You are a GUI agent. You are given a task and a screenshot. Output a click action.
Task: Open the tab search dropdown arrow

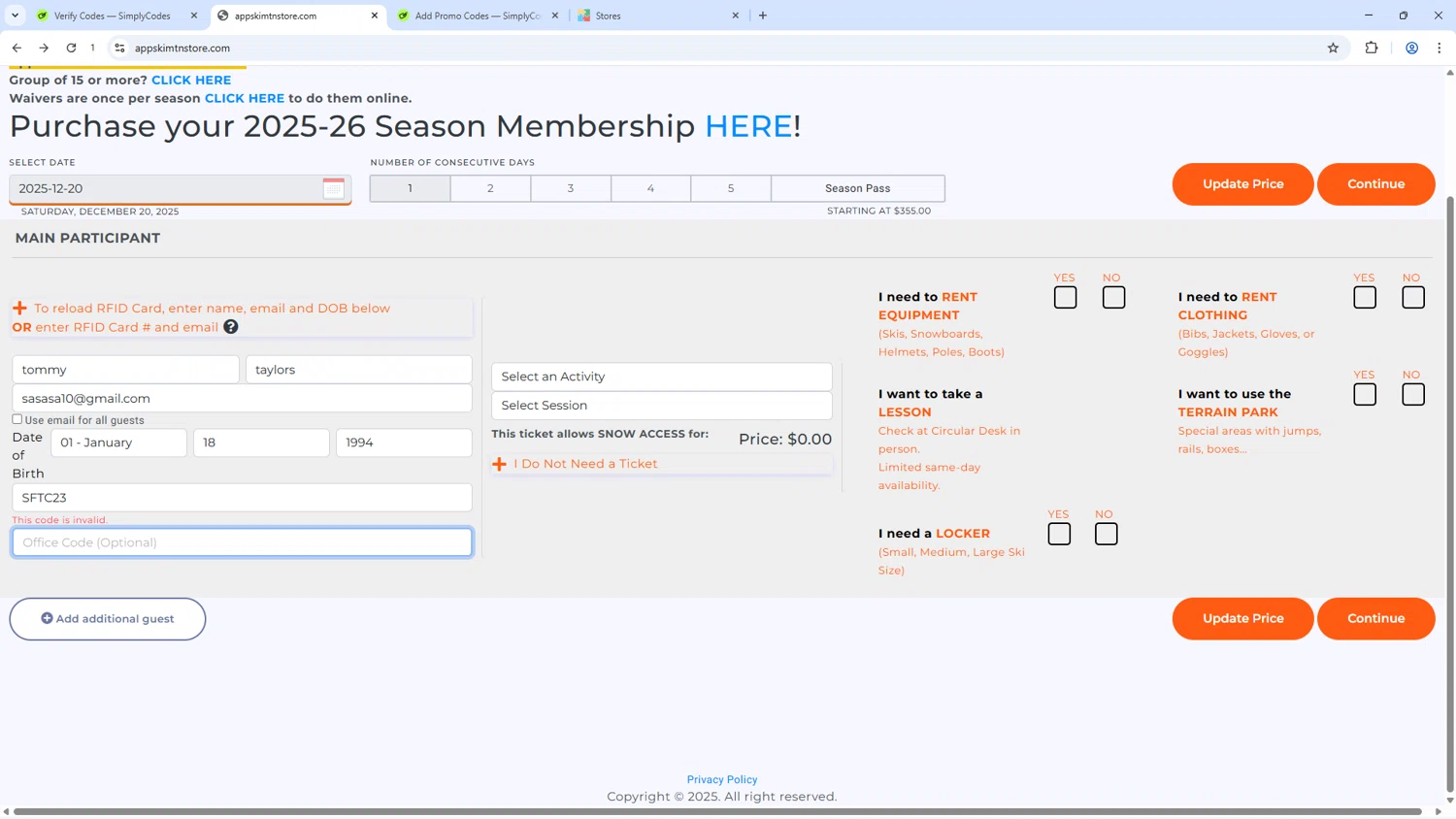15,16
